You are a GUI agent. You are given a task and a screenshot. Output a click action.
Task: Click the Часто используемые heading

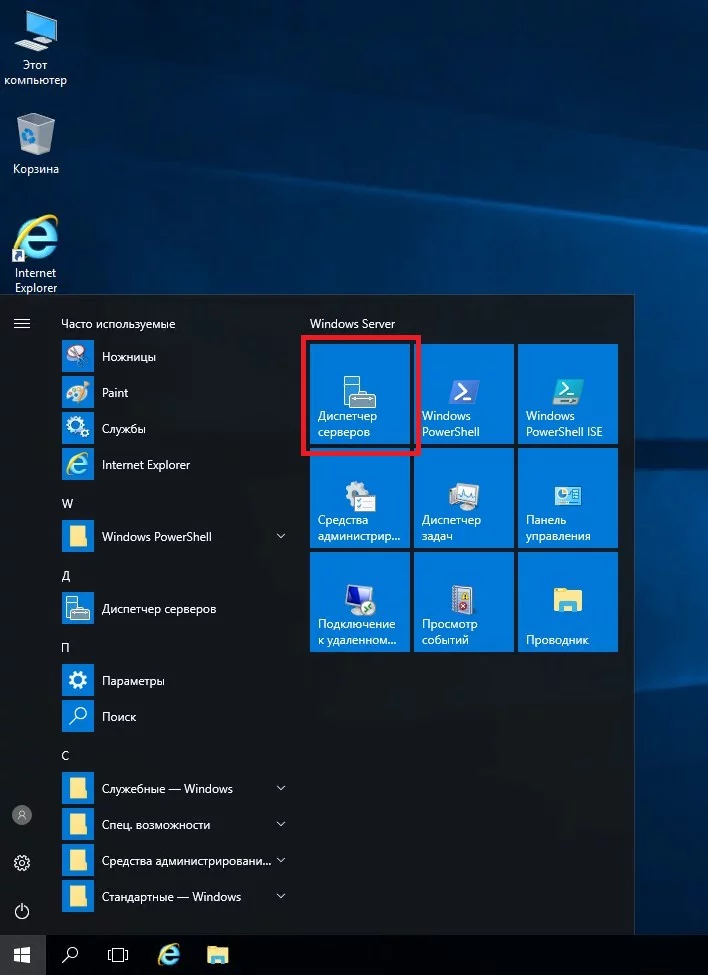tap(118, 324)
